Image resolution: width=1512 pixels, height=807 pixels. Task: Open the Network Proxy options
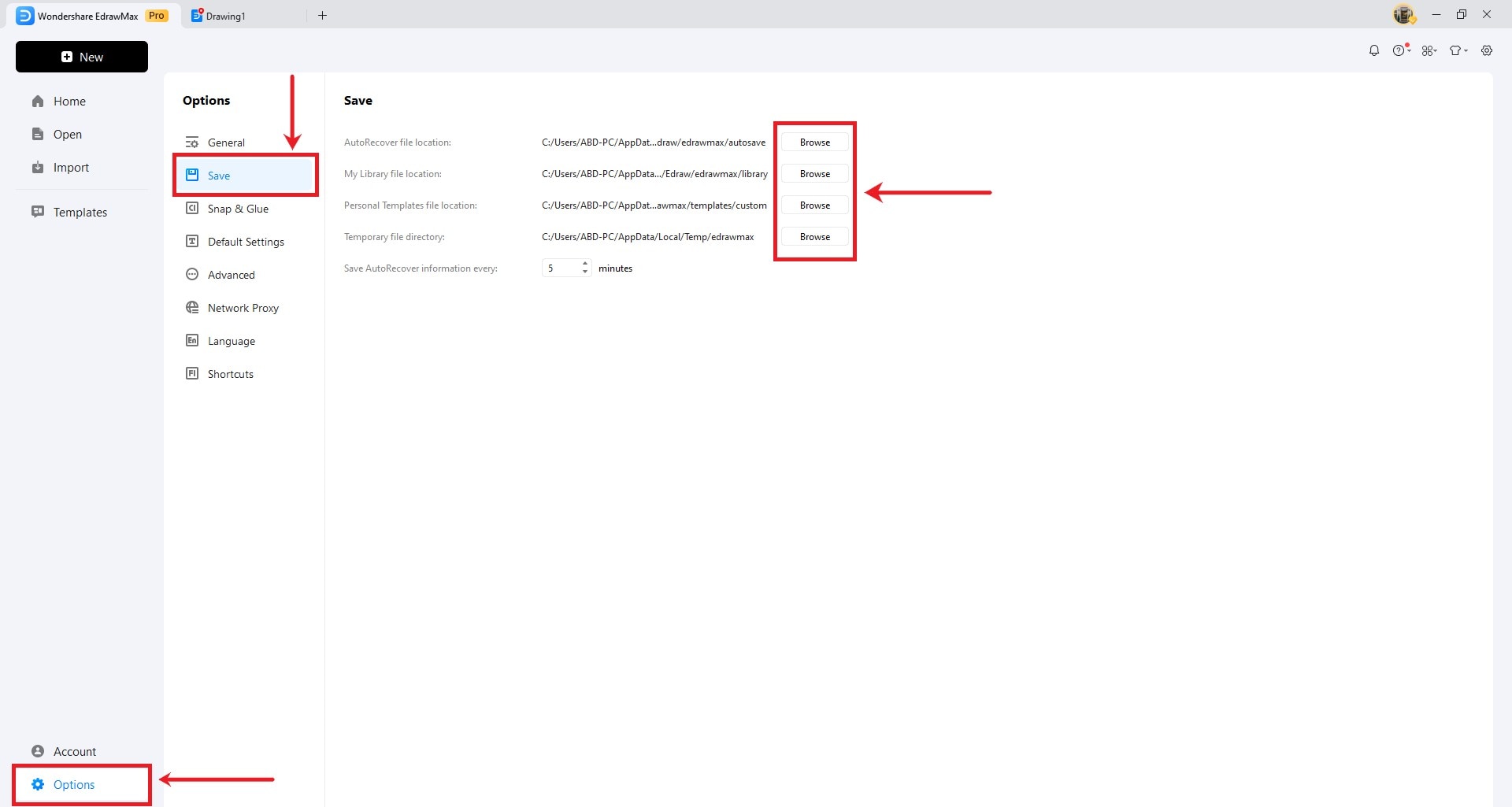tap(243, 308)
